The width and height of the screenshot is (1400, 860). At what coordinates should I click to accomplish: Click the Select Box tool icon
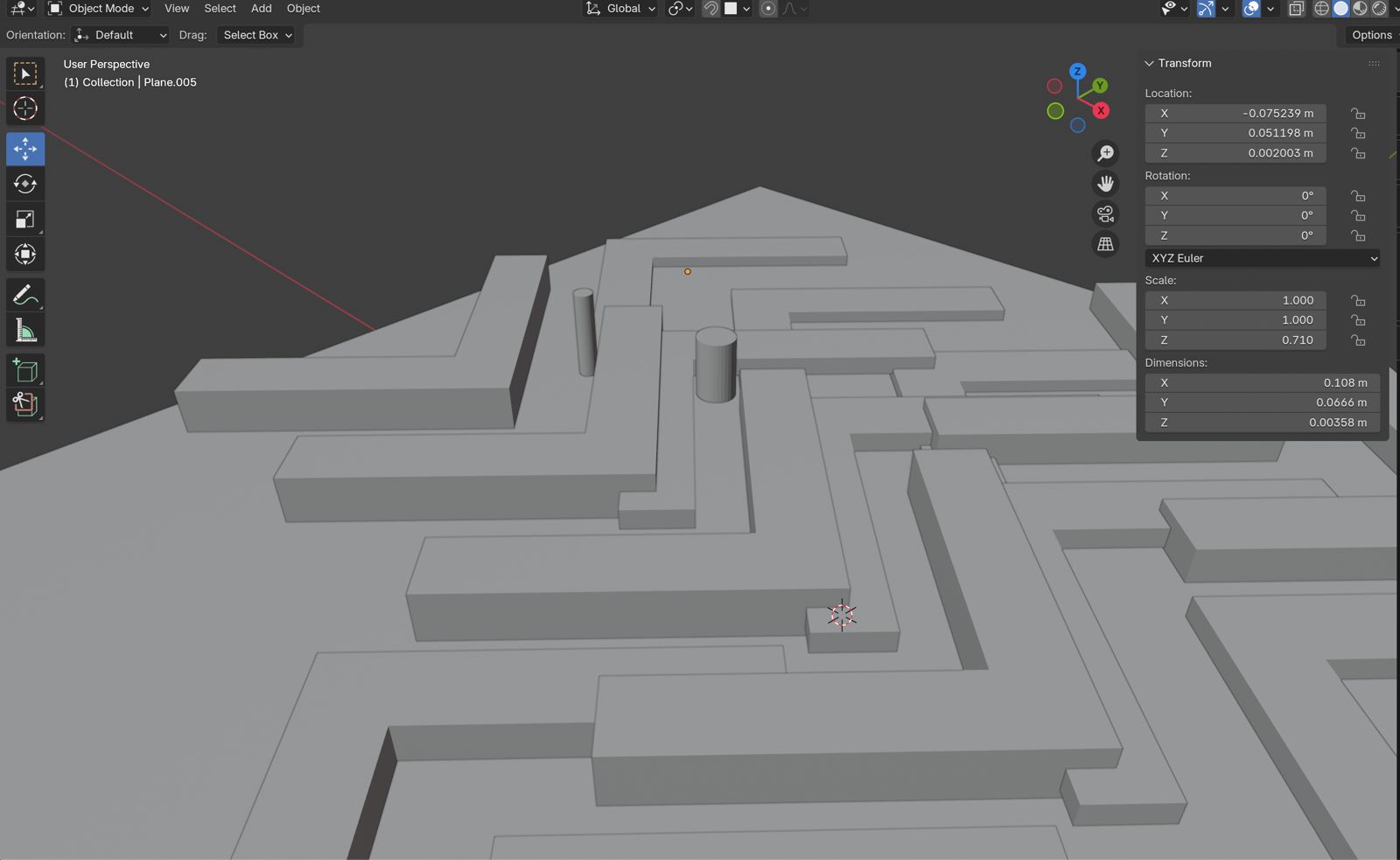coord(25,73)
